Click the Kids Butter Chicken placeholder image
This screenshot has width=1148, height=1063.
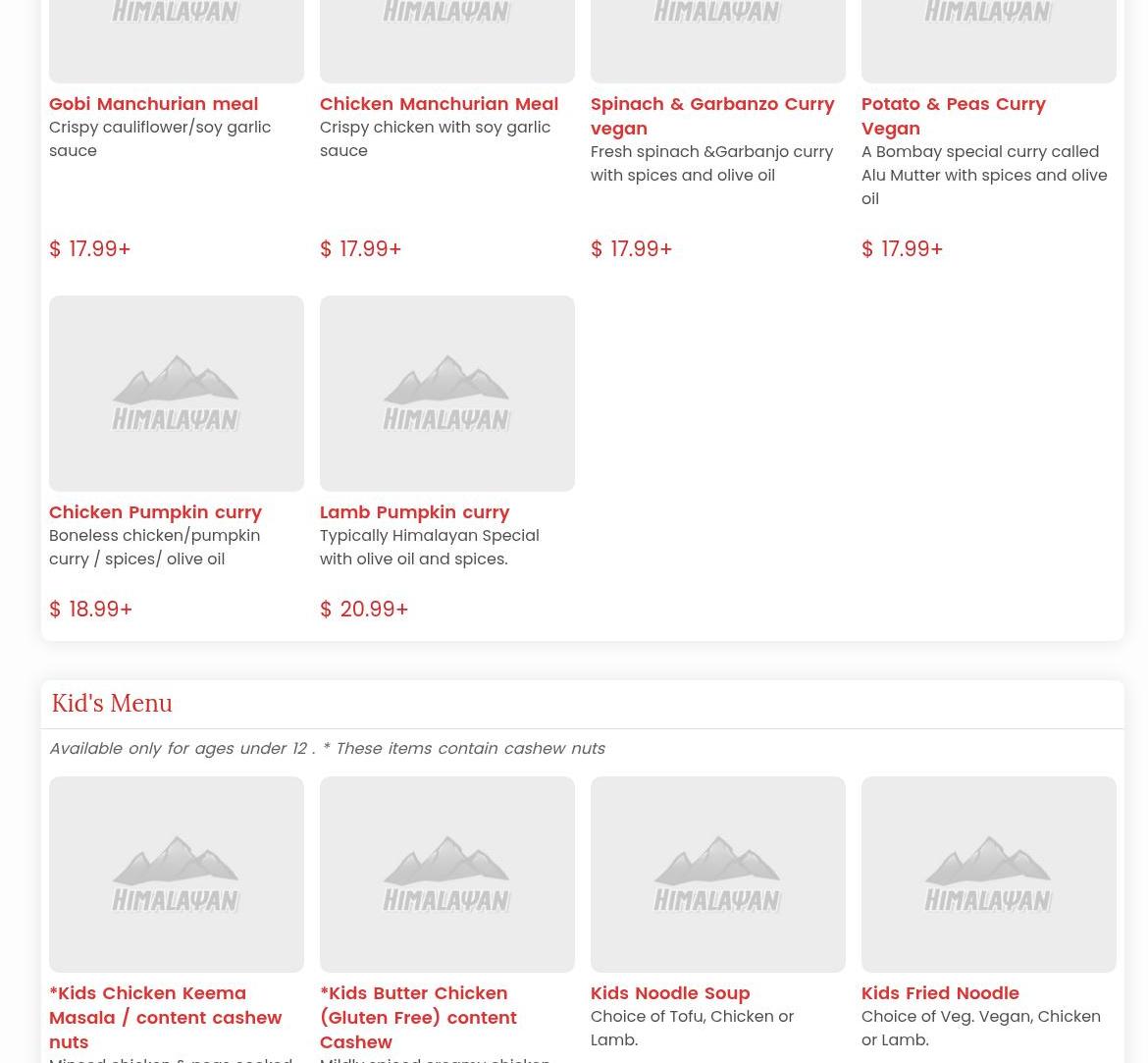447,874
